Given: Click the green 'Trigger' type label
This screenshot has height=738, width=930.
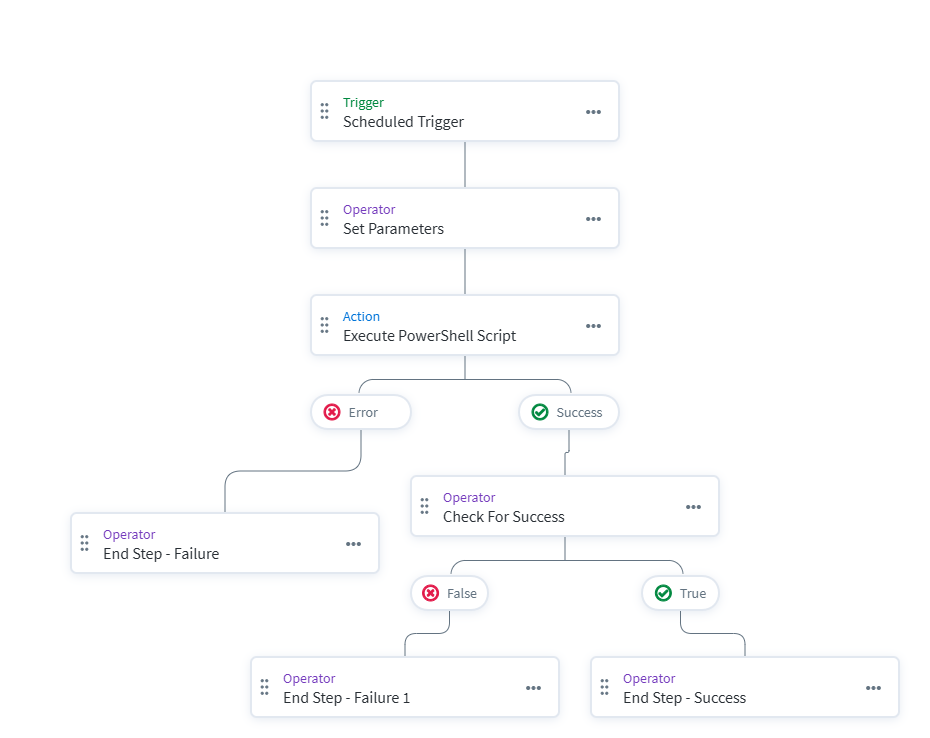Looking at the screenshot, I should (363, 103).
